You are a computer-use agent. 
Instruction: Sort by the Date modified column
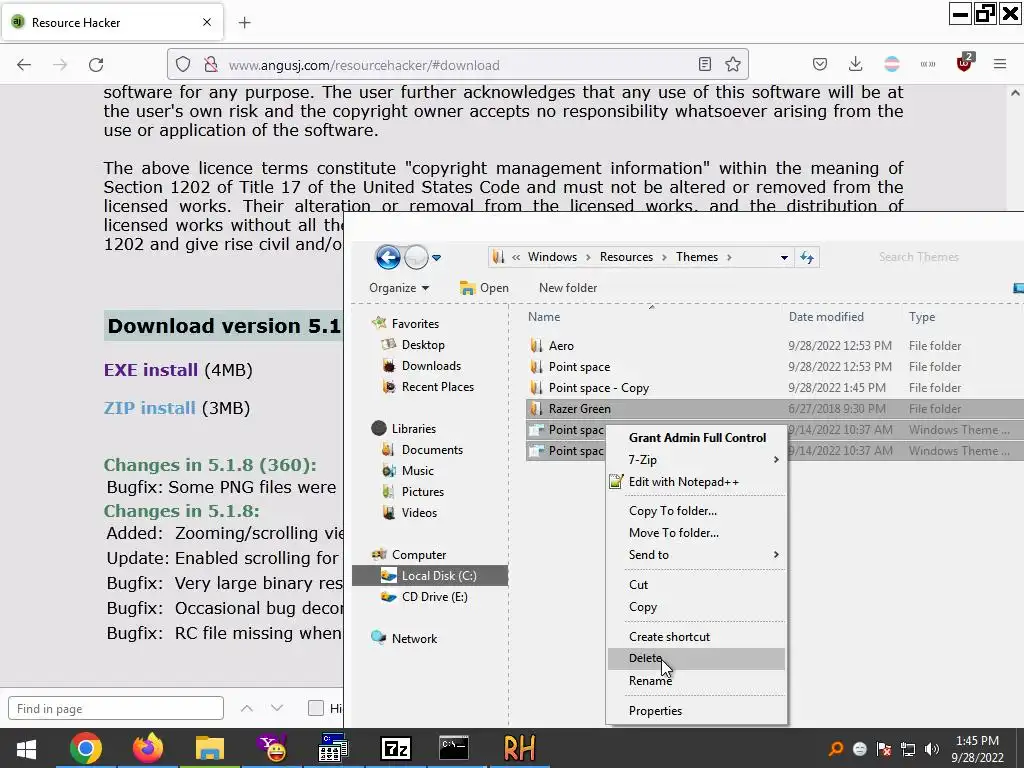(x=826, y=317)
